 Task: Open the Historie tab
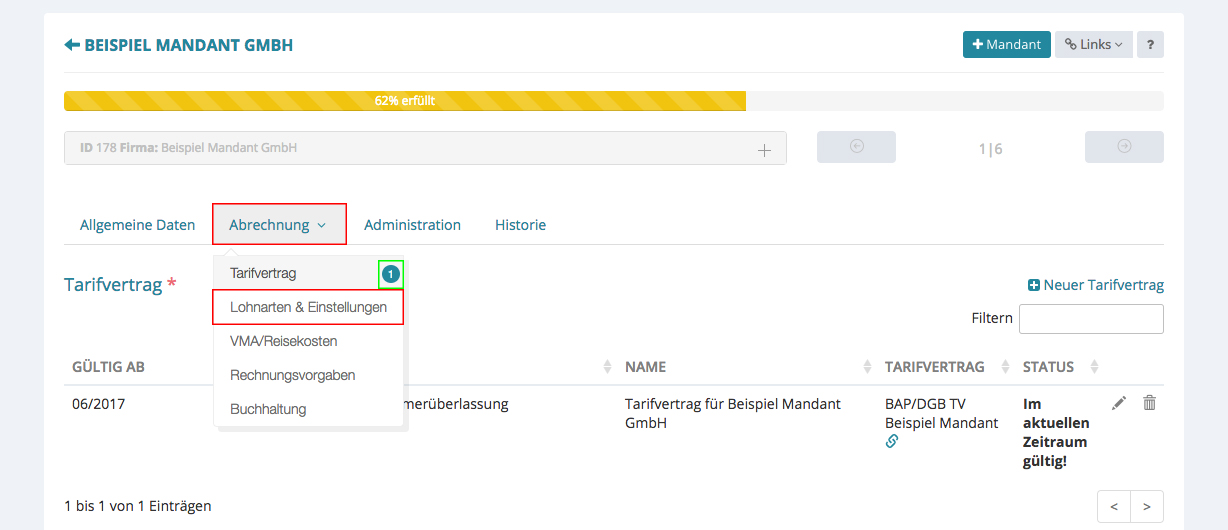(x=520, y=225)
